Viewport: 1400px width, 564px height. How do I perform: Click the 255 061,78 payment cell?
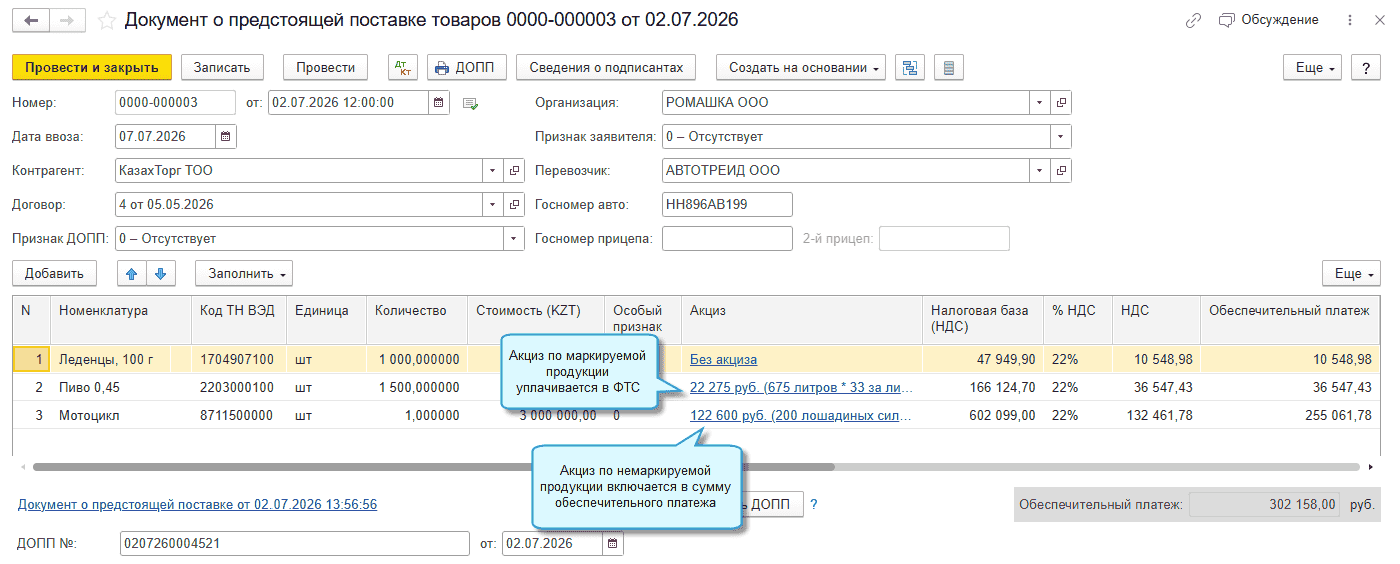1290,415
